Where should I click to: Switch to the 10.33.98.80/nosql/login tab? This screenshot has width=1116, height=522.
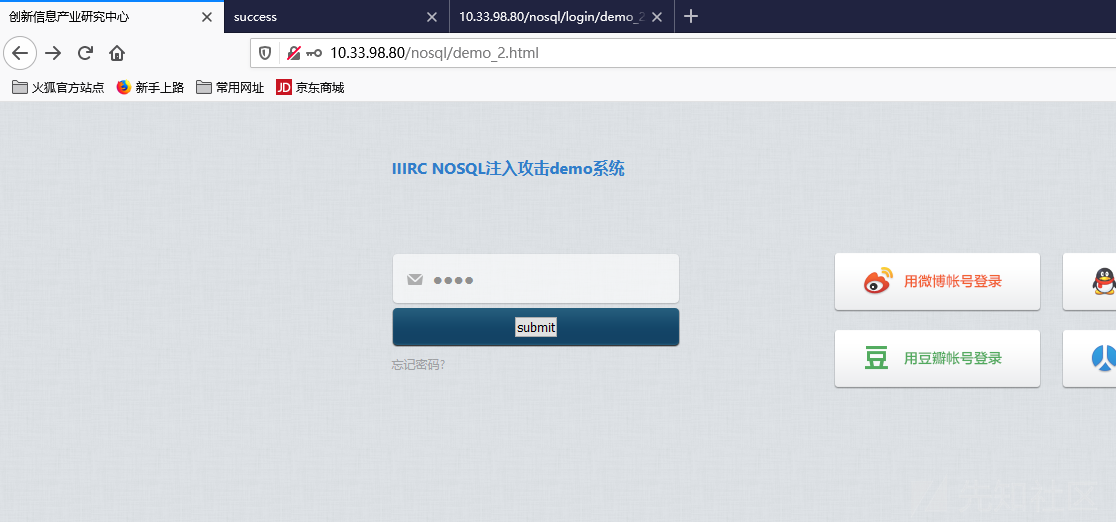(550, 17)
